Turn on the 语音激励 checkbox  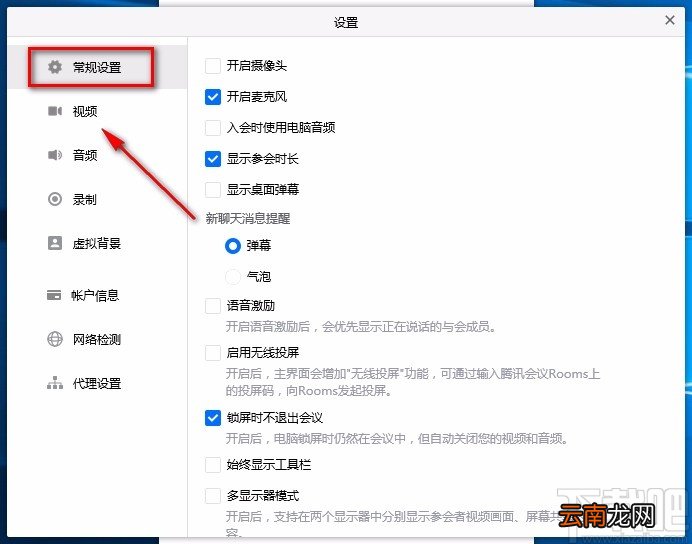point(213,305)
